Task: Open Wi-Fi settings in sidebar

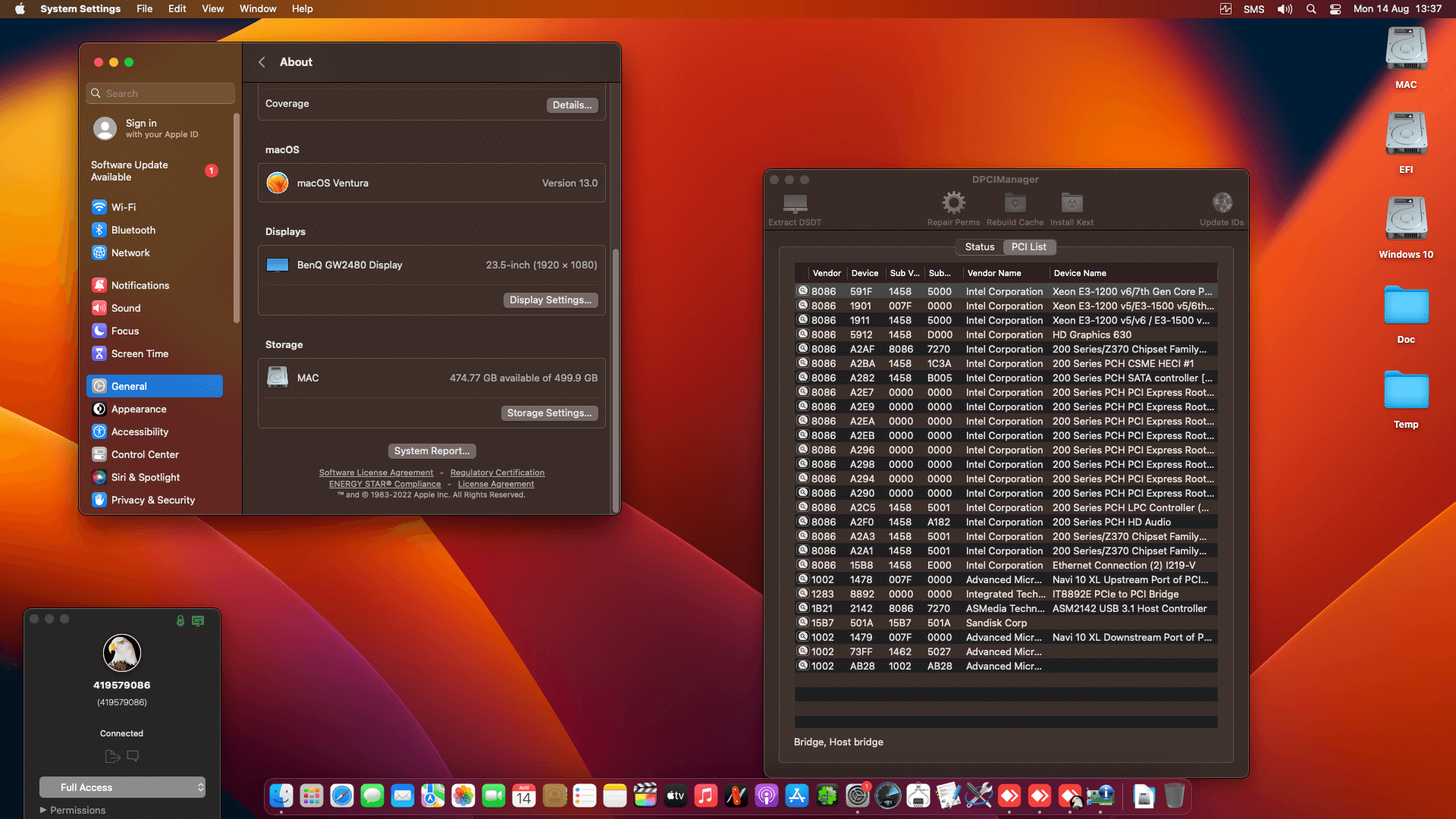Action: tap(155, 207)
